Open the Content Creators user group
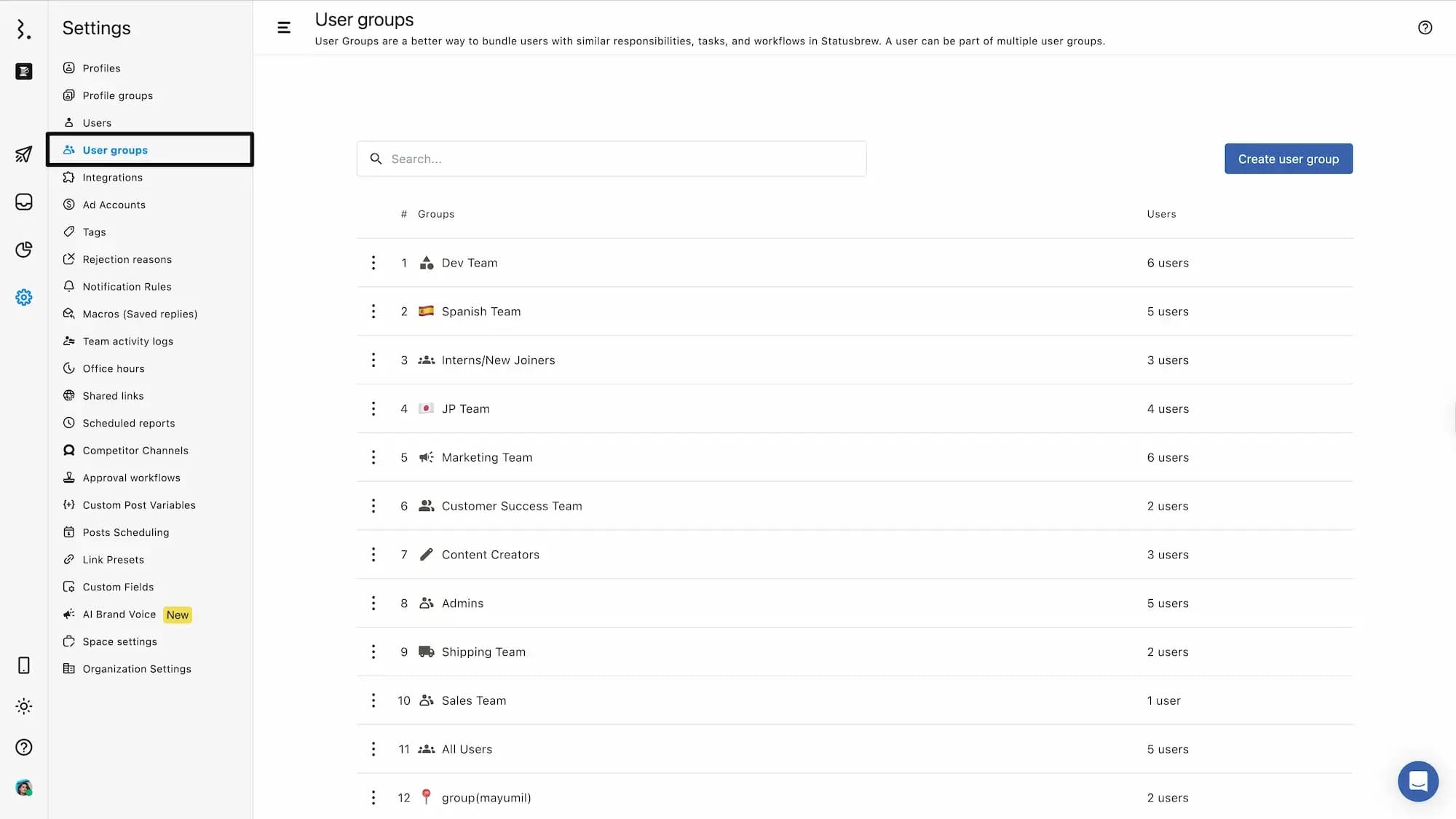The width and height of the screenshot is (1456, 819). click(490, 555)
